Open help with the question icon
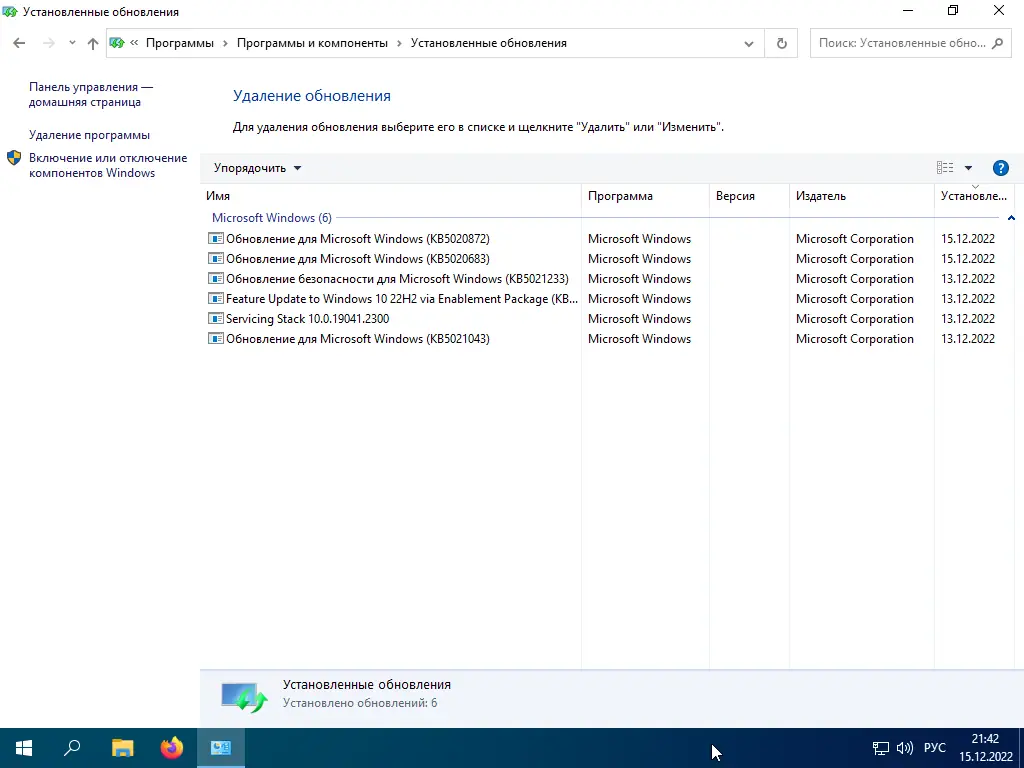 pyautogui.click(x=1000, y=168)
